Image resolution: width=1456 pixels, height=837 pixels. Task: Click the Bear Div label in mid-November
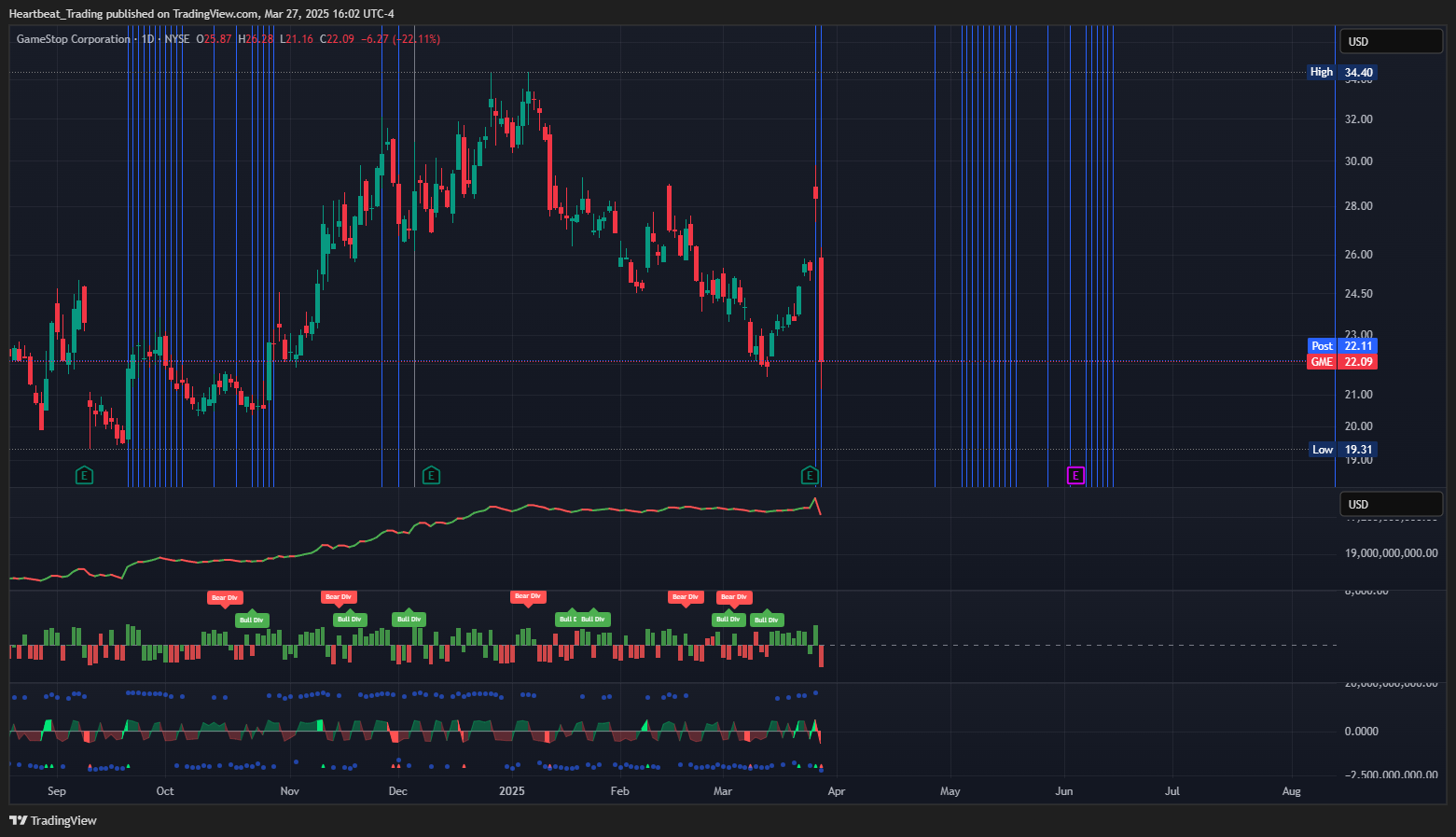coord(338,596)
